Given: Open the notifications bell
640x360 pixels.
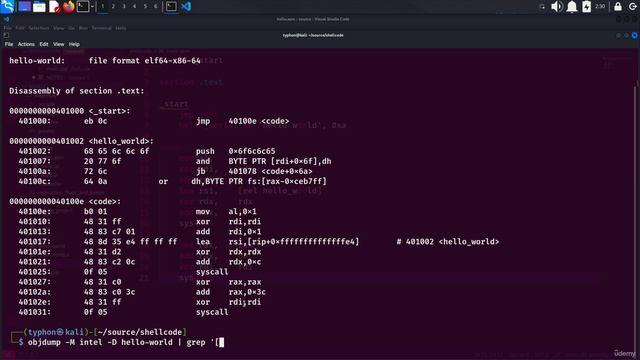Looking at the screenshot, I should (x=572, y=6).
